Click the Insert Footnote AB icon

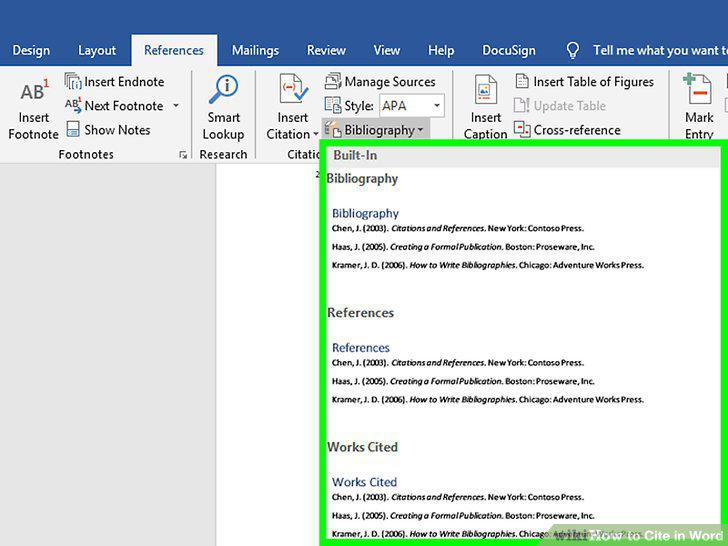34,90
